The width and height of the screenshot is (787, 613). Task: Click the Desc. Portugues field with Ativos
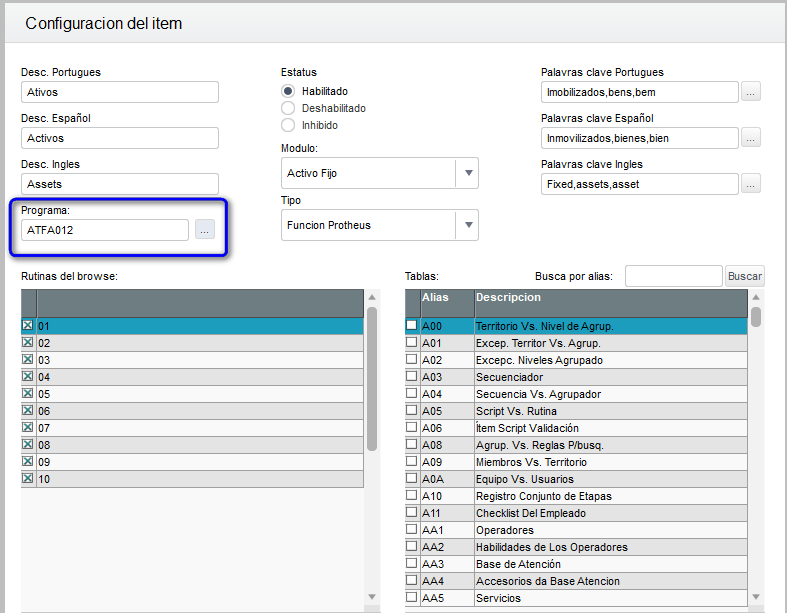click(120, 92)
